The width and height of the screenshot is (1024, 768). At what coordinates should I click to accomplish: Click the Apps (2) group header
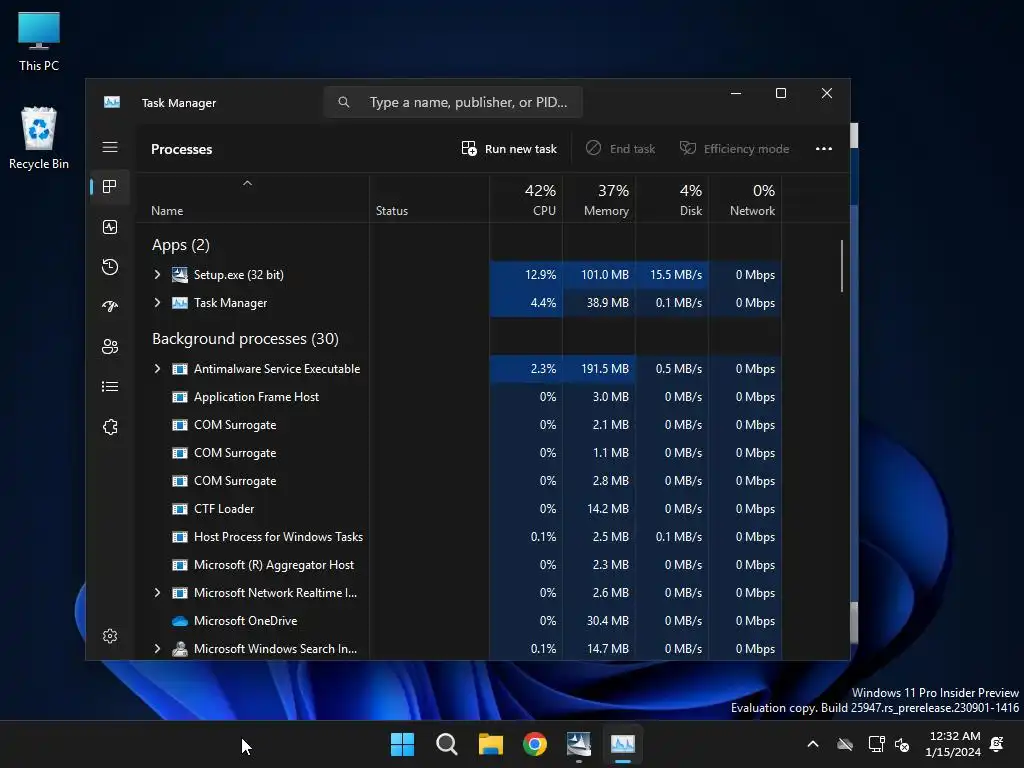click(x=181, y=245)
